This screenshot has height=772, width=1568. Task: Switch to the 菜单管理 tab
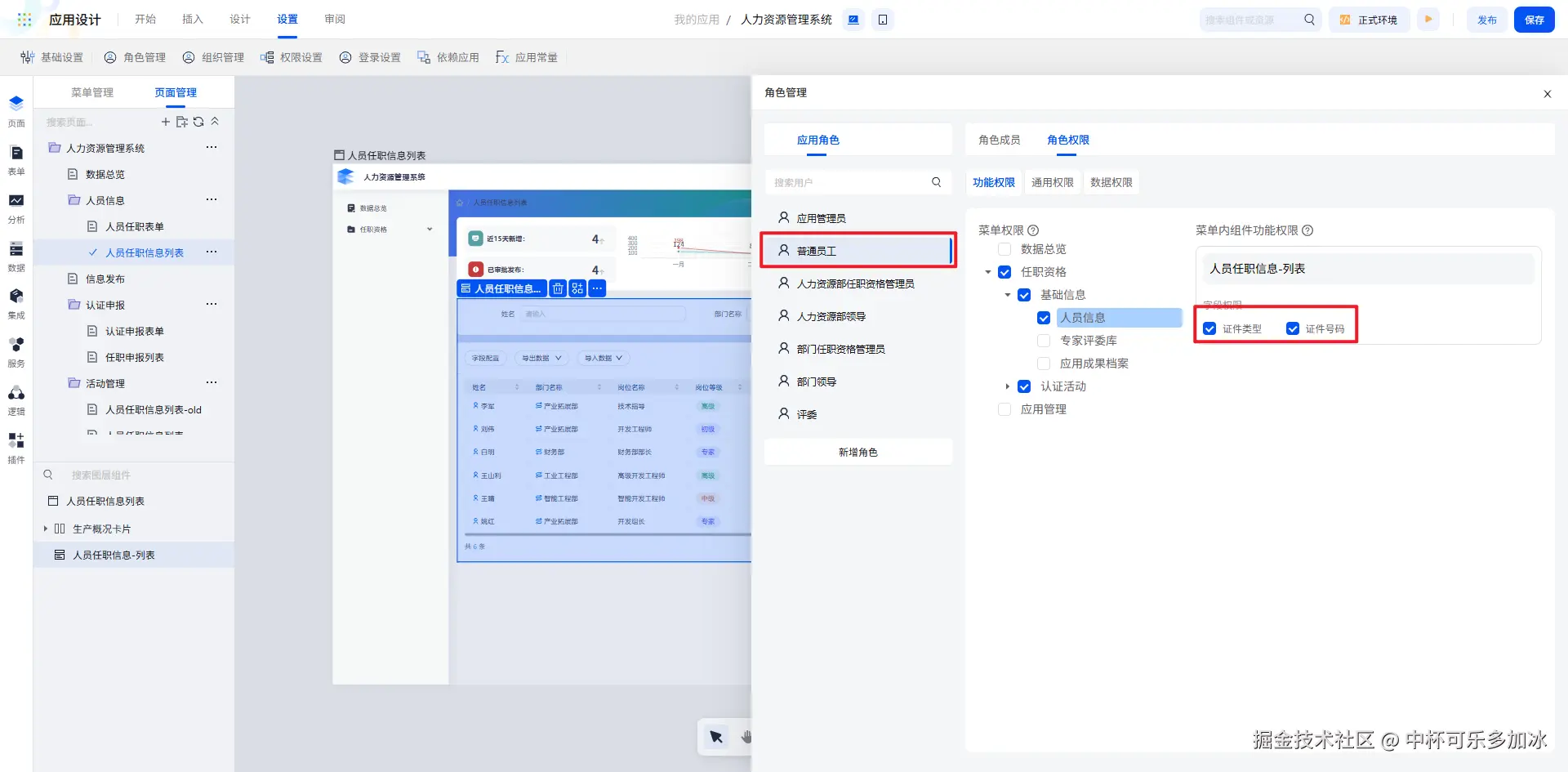92,92
